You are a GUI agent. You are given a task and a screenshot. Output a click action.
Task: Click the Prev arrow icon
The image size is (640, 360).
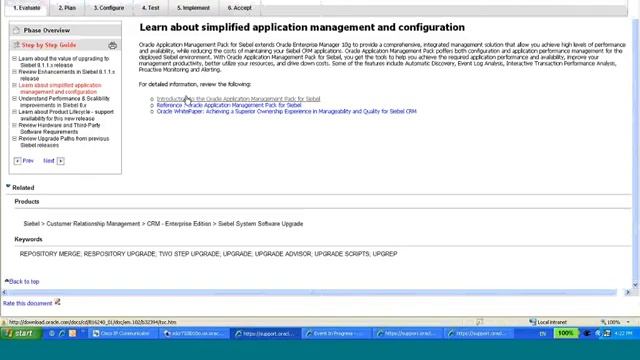(x=17, y=161)
